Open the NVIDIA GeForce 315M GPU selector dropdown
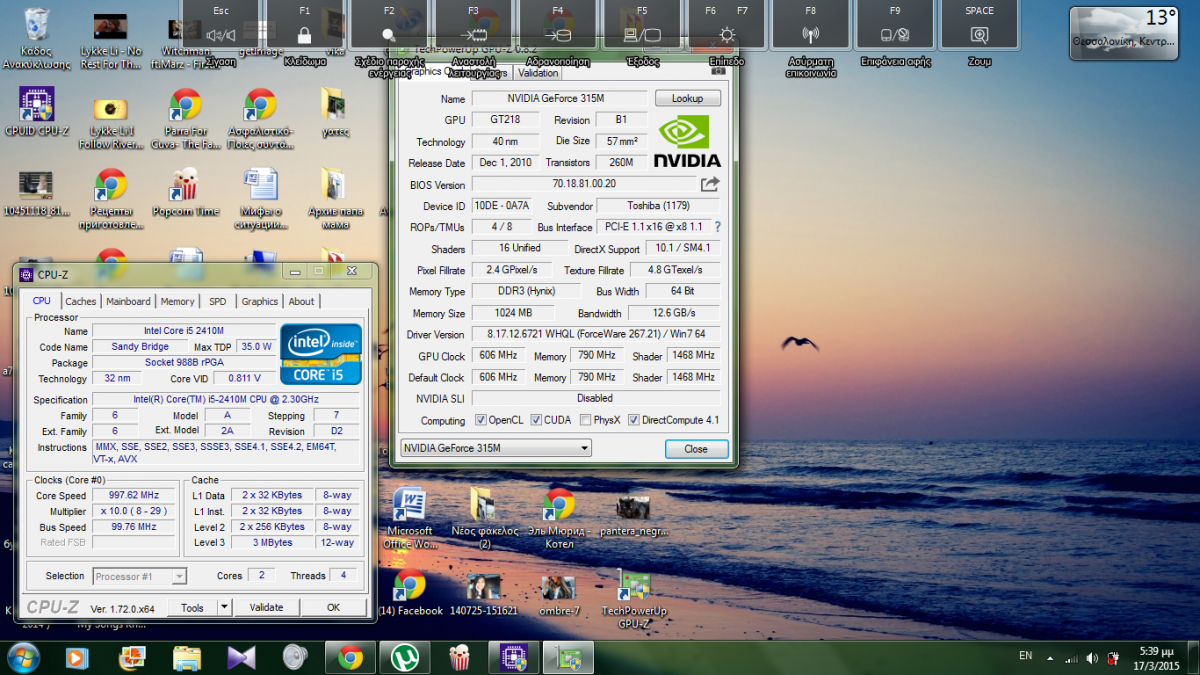Image resolution: width=1200 pixels, height=675 pixels. click(496, 448)
